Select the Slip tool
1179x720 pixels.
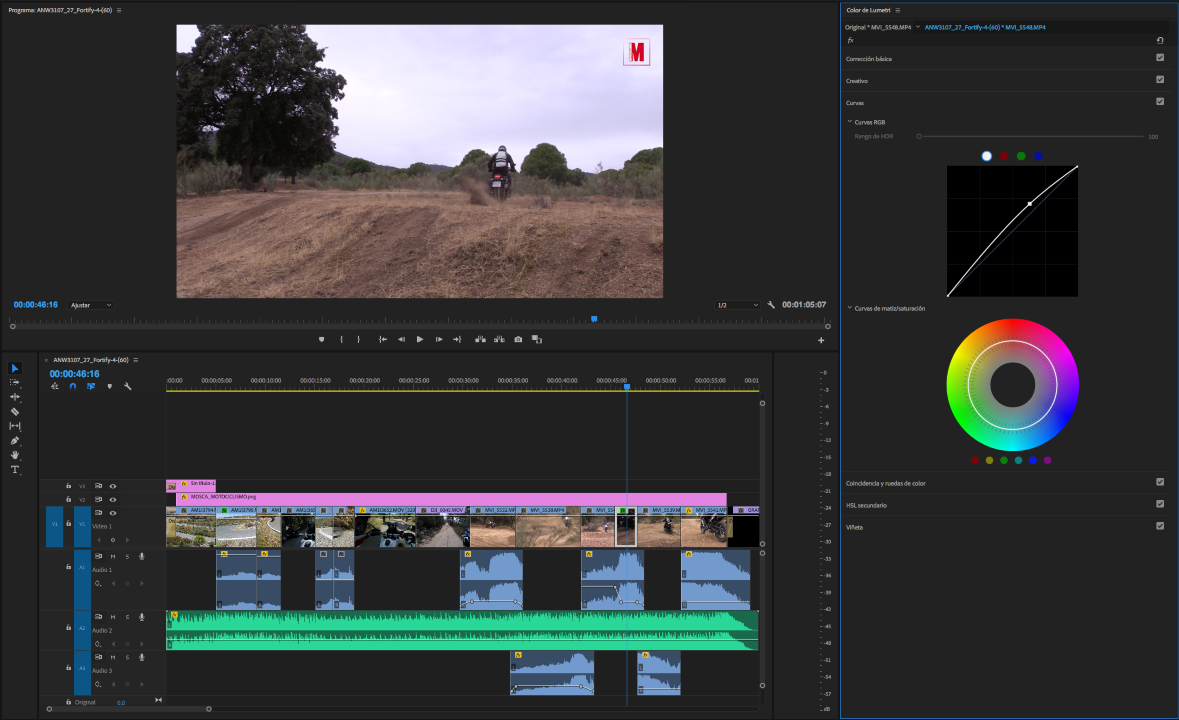click(x=14, y=426)
